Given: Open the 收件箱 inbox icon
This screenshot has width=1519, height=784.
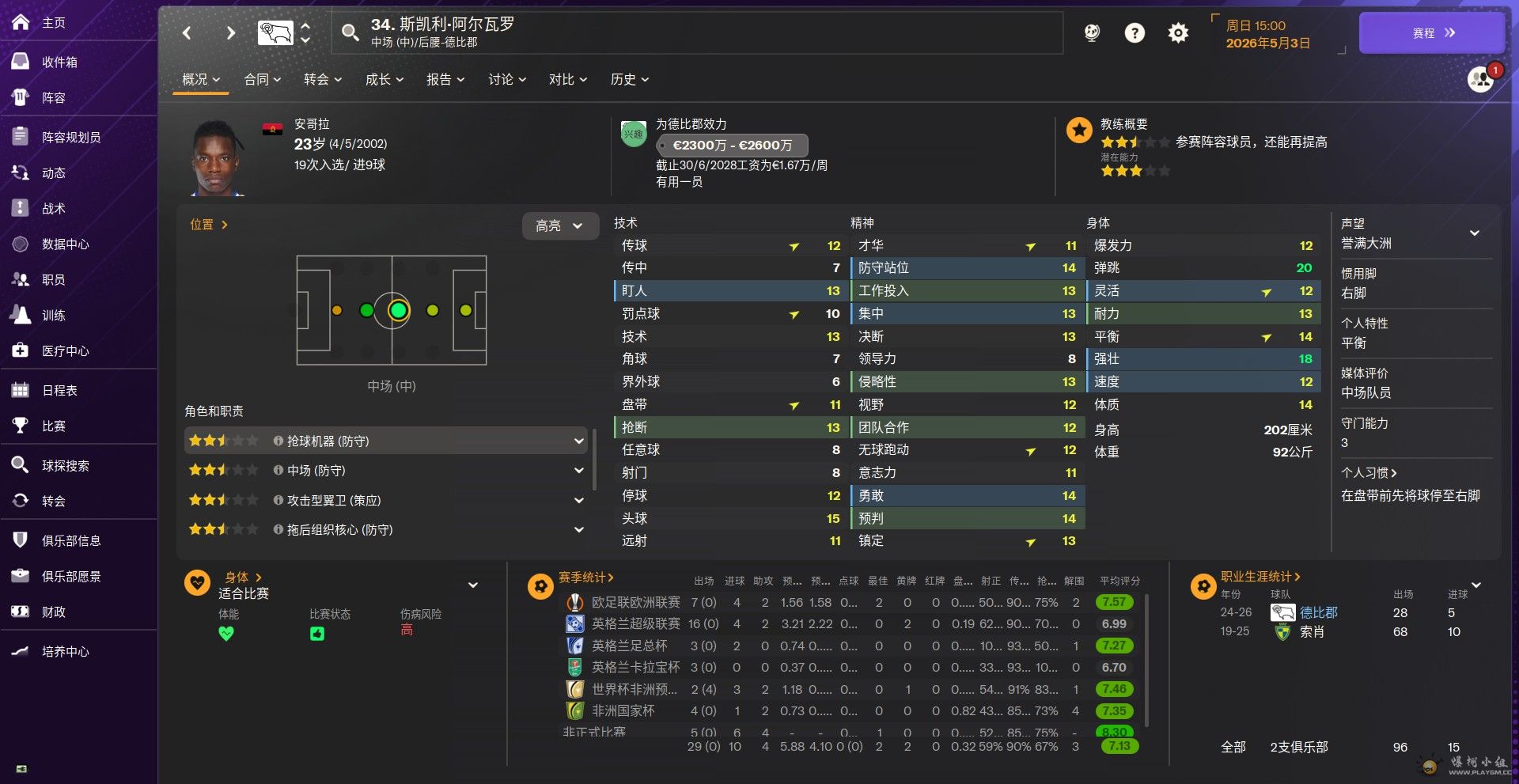Looking at the screenshot, I should click(x=21, y=62).
